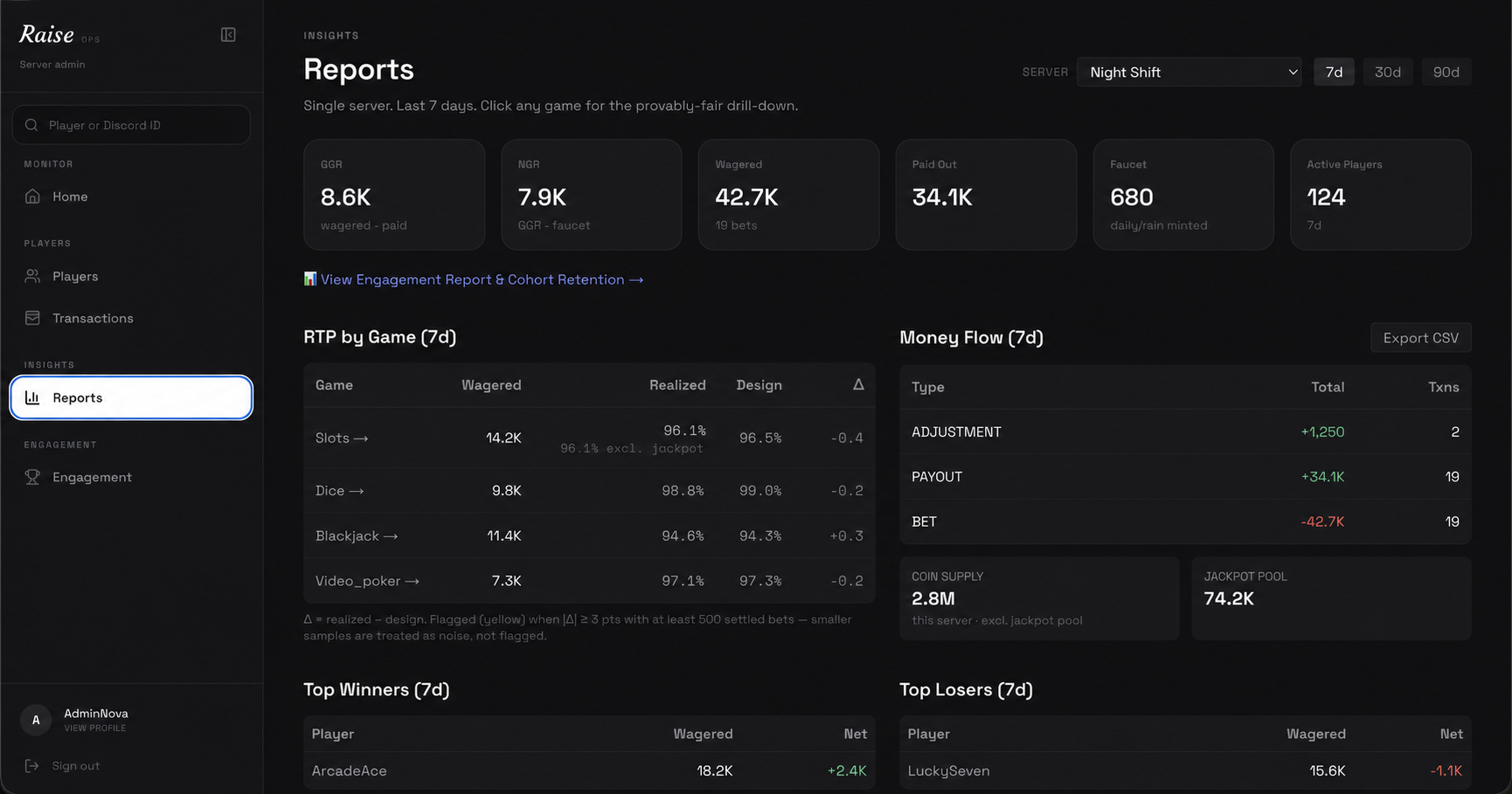Viewport: 1512px width, 794px height.
Task: Click the Active Players 124 card
Action: pos(1381,195)
